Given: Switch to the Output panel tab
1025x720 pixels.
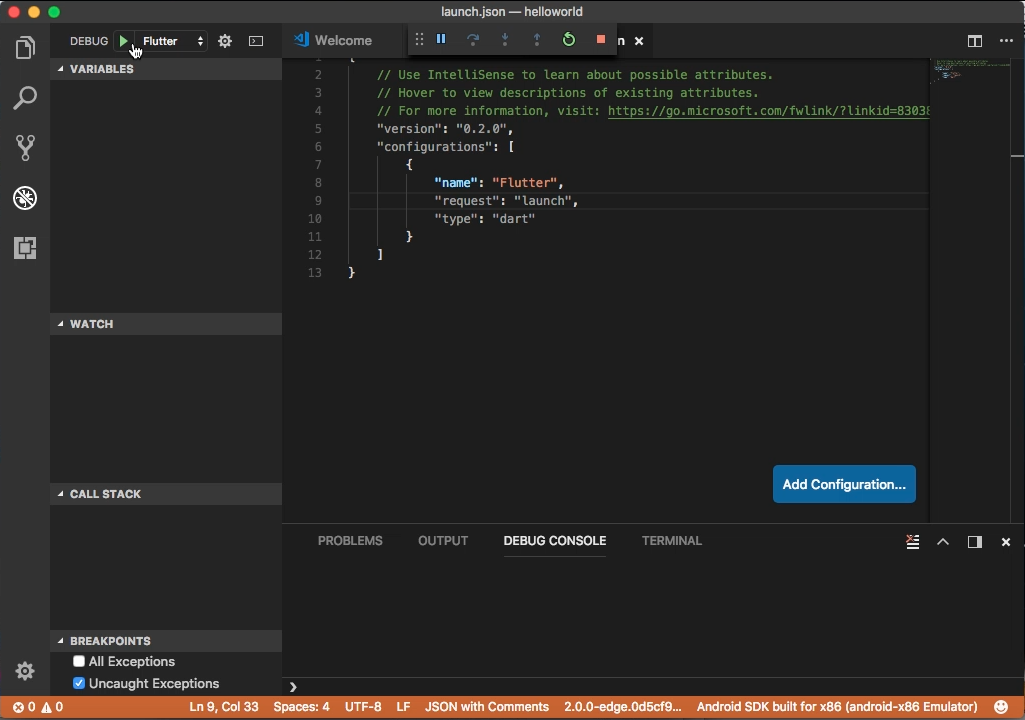Looking at the screenshot, I should click(443, 541).
